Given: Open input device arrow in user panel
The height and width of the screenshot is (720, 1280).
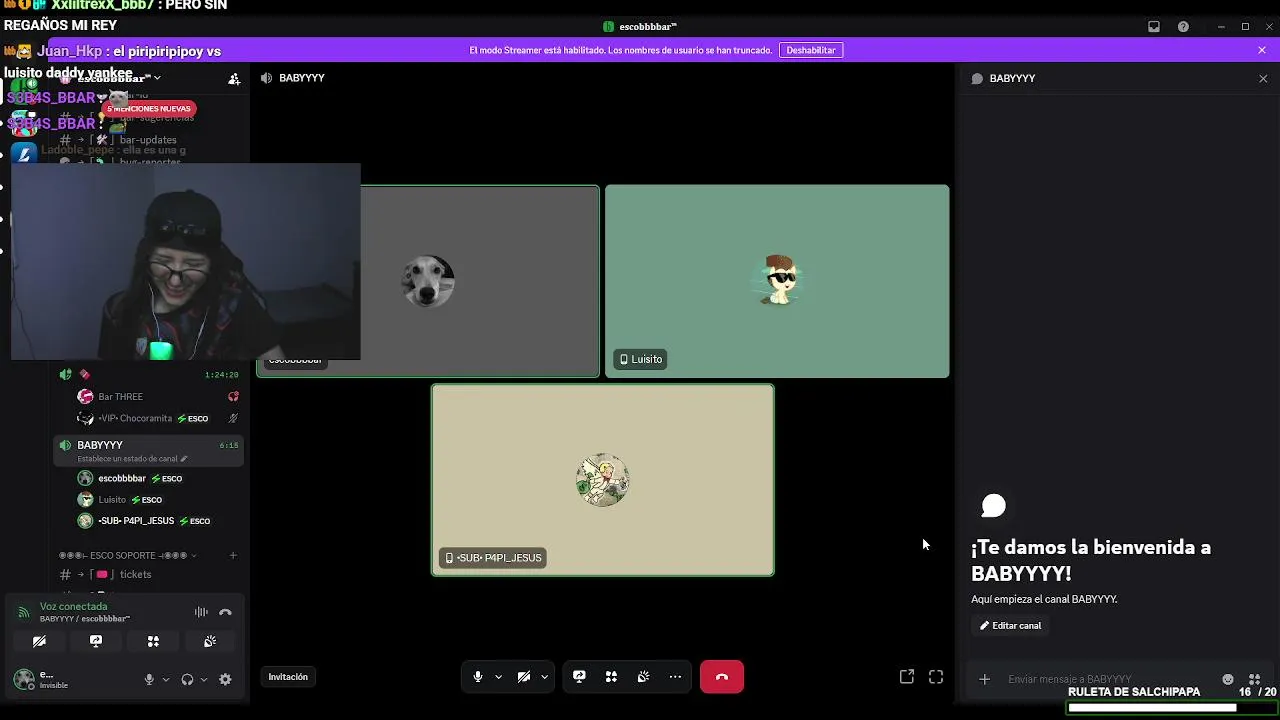Looking at the screenshot, I should tap(165, 679).
